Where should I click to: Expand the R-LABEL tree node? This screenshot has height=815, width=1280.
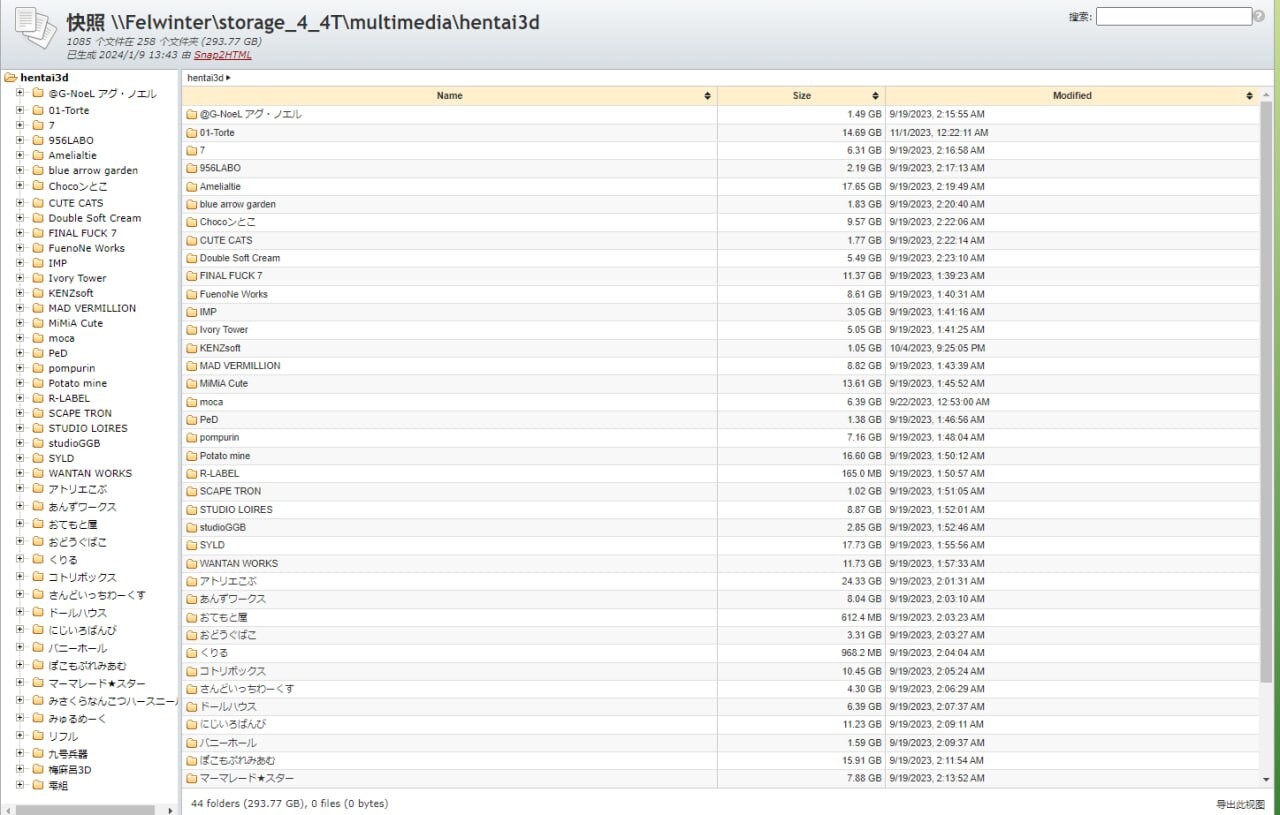[x=20, y=398]
